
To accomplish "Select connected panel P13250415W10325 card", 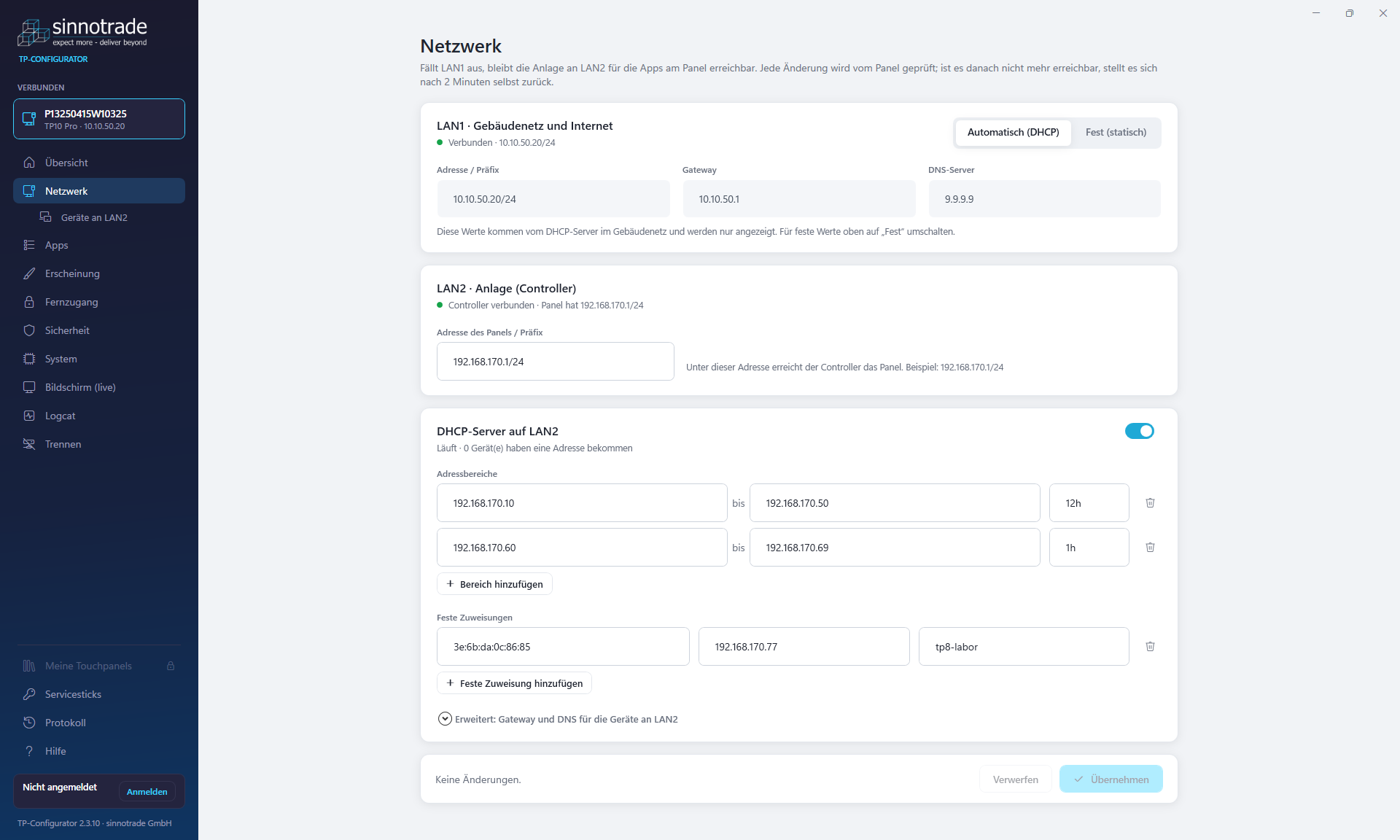I will tap(99, 119).
